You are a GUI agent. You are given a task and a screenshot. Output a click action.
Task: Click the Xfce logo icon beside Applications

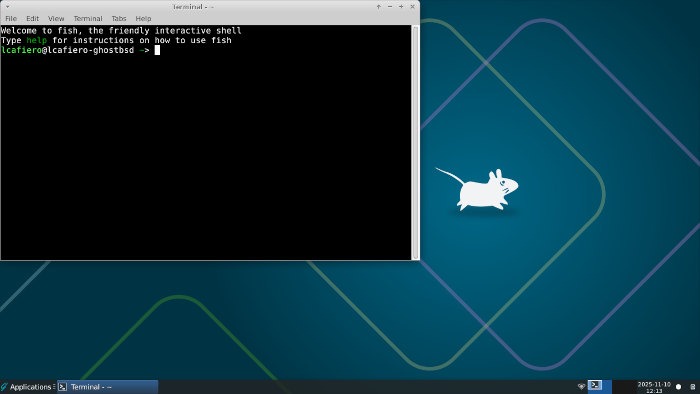tap(4, 387)
